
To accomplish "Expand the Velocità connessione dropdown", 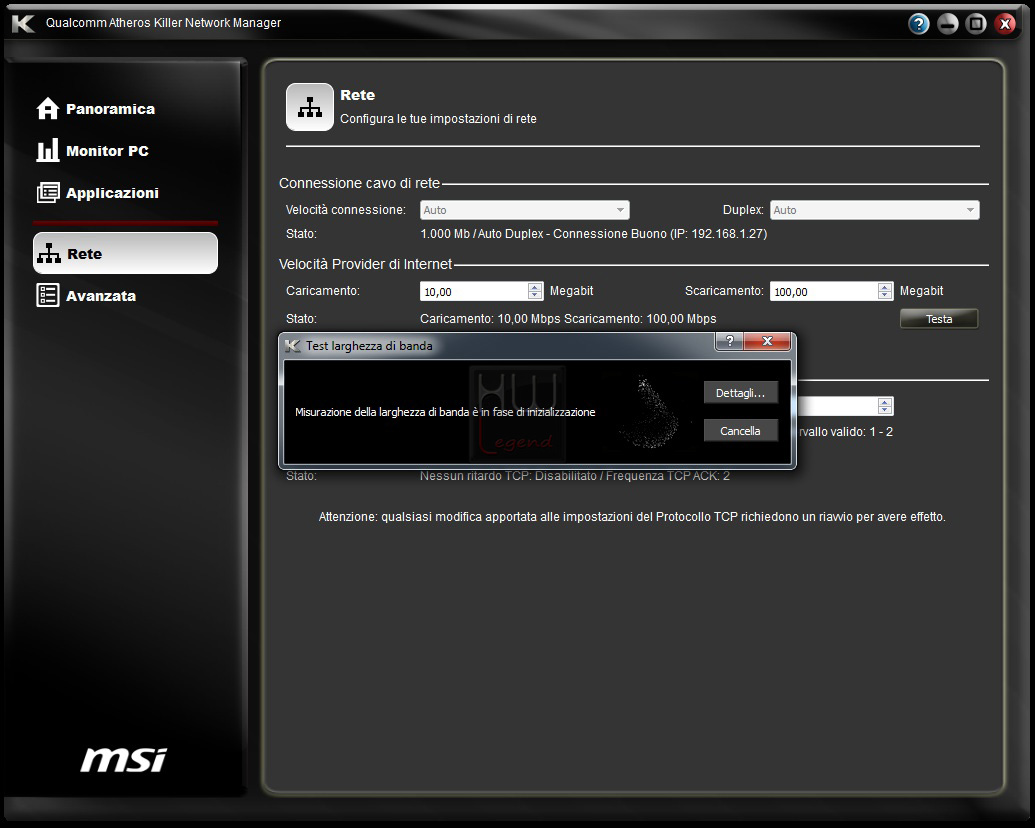I will click(525, 210).
